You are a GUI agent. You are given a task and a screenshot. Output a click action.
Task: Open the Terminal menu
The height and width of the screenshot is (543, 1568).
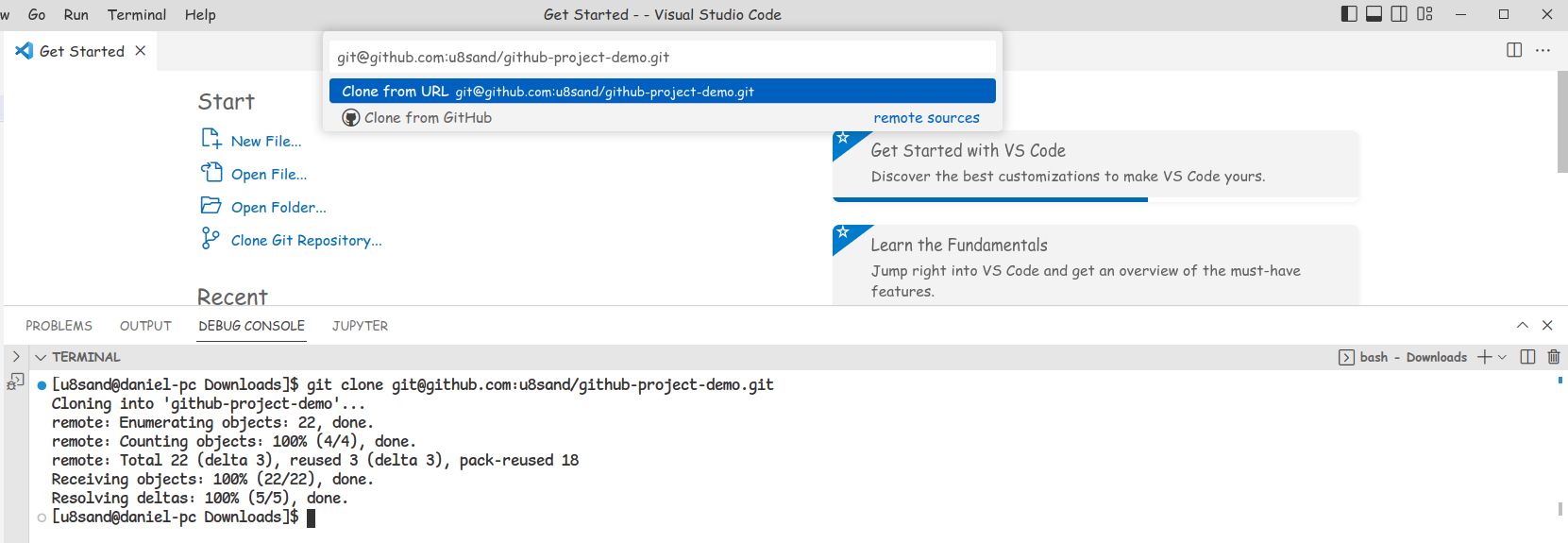pyautogui.click(x=137, y=14)
